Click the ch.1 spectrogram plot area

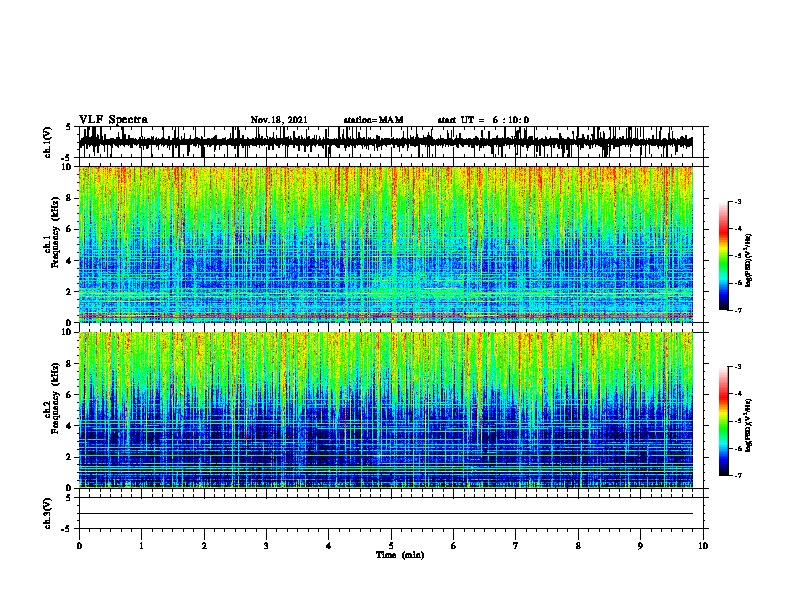point(386,244)
